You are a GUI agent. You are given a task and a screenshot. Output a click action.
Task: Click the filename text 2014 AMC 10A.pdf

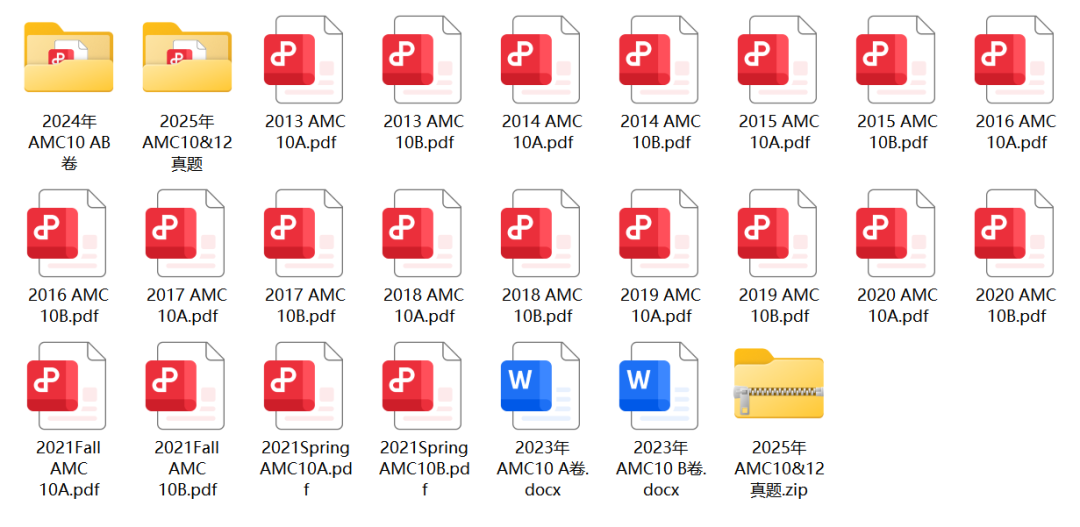[x=543, y=132]
